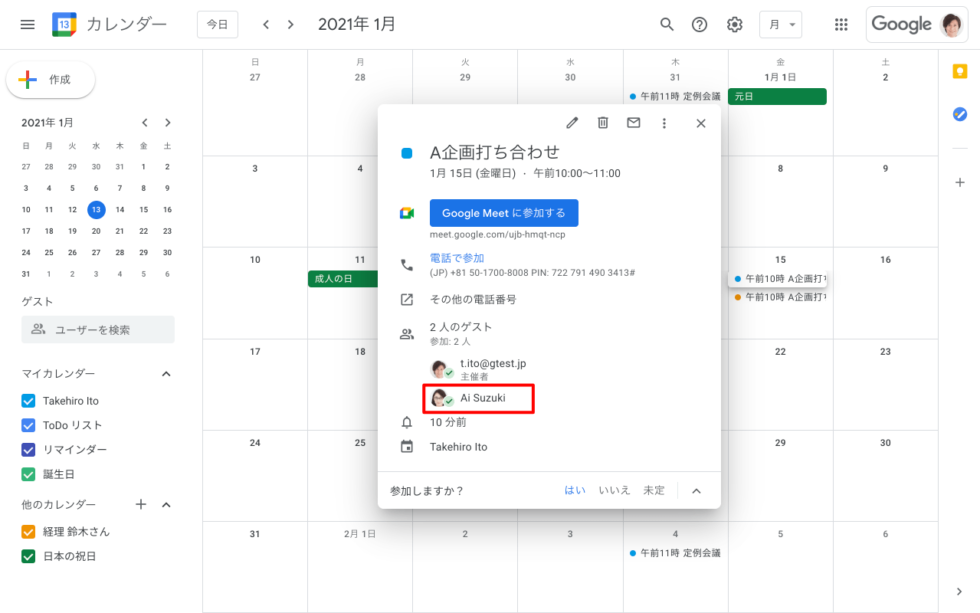Open the search magnifier in header
The width and height of the screenshot is (980, 613).
point(667,25)
